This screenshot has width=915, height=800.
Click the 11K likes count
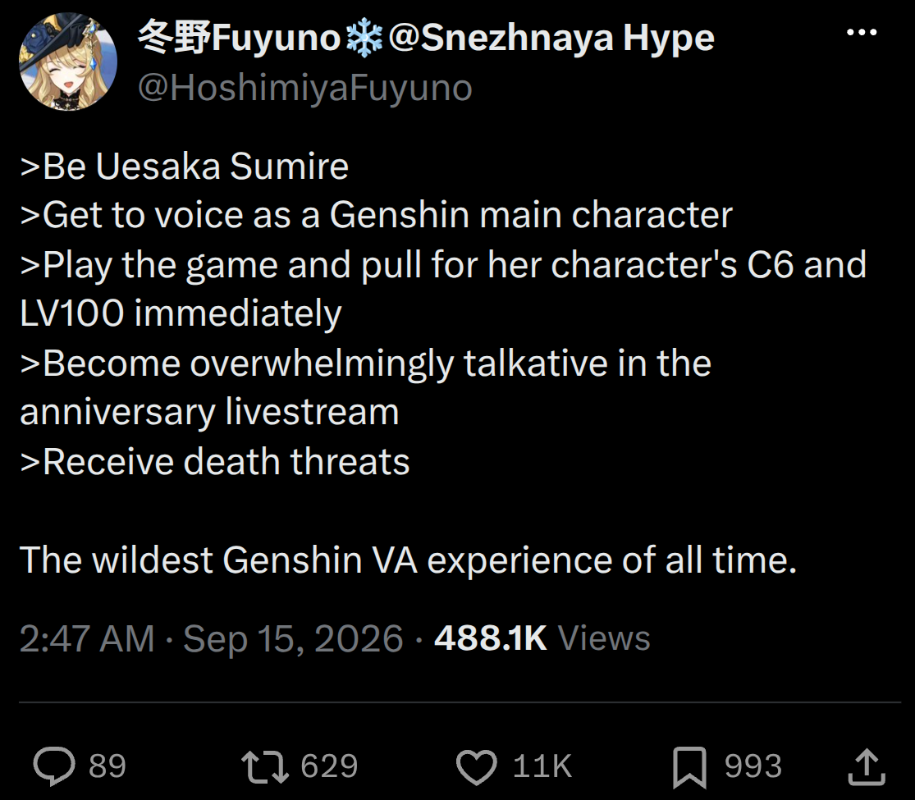542,766
